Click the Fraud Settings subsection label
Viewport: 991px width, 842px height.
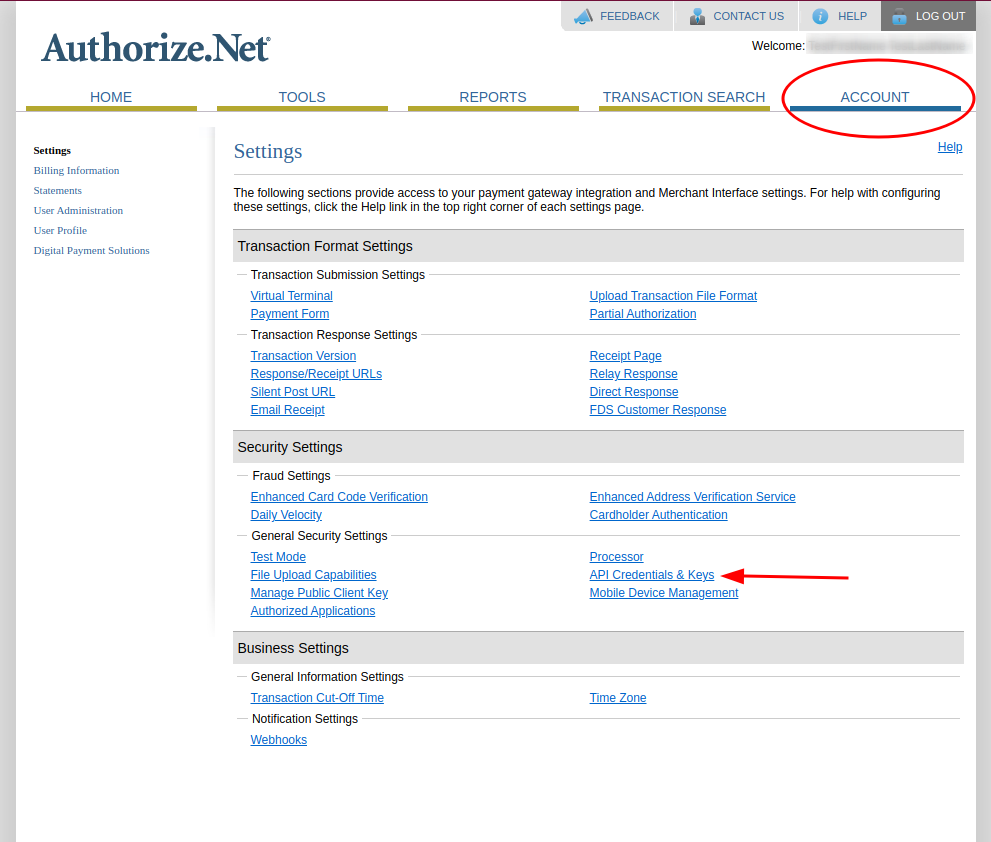click(x=291, y=476)
